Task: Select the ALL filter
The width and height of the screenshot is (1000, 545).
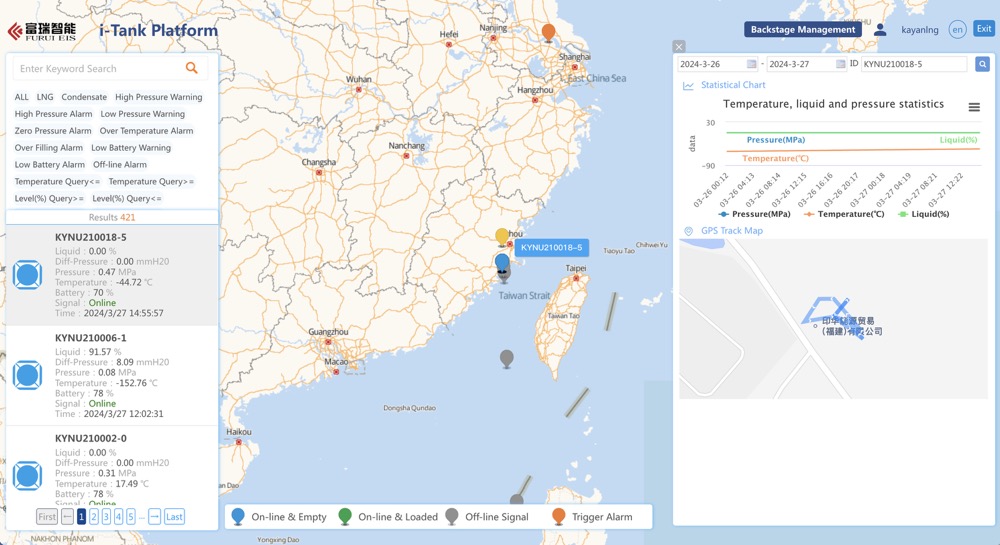Action: 22,97
